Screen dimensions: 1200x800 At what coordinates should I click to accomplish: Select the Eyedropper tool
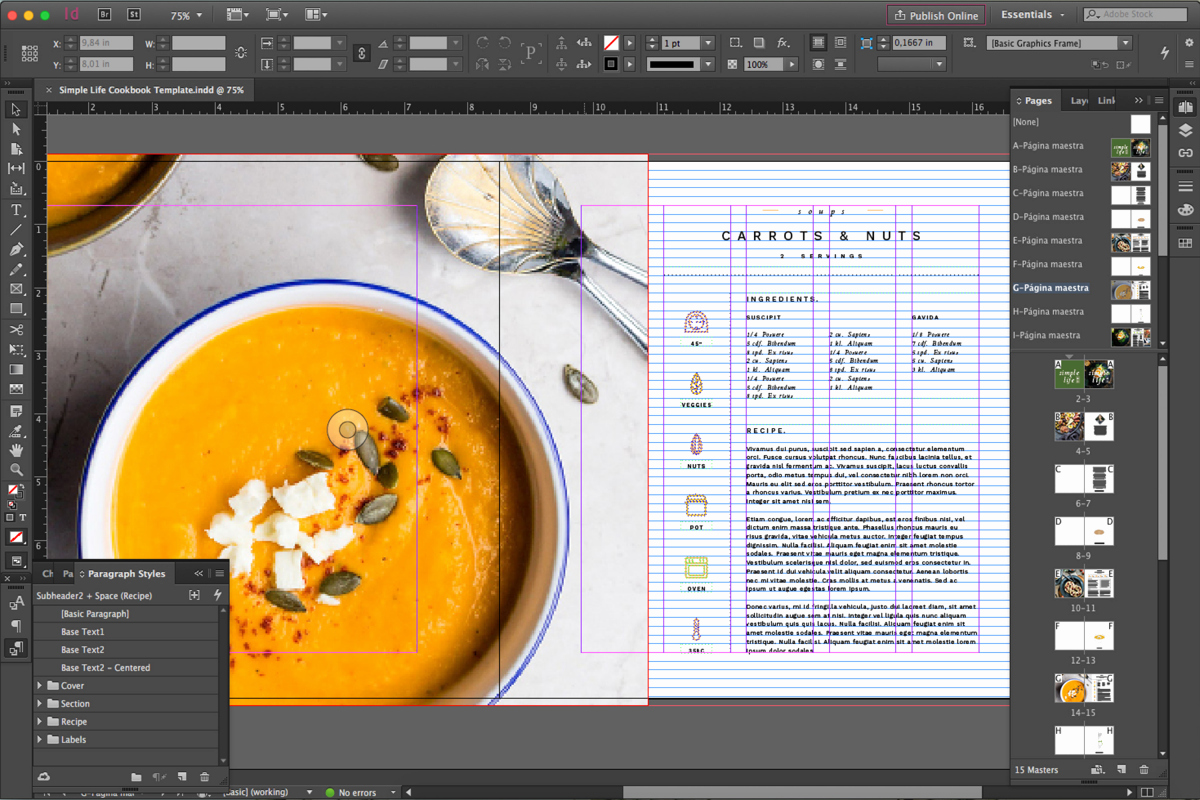[x=16, y=431]
